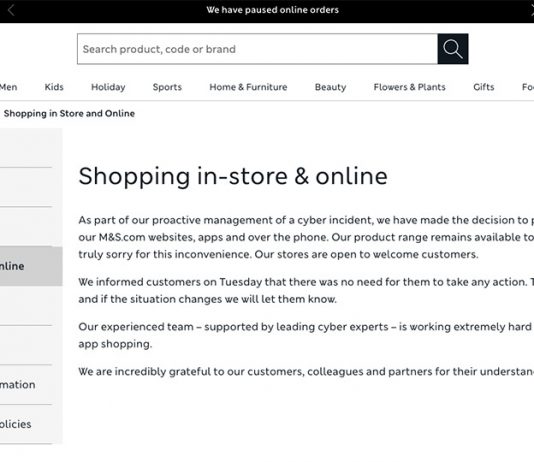The image size is (534, 462).
Task: Open the Gifts menu
Action: 484,87
